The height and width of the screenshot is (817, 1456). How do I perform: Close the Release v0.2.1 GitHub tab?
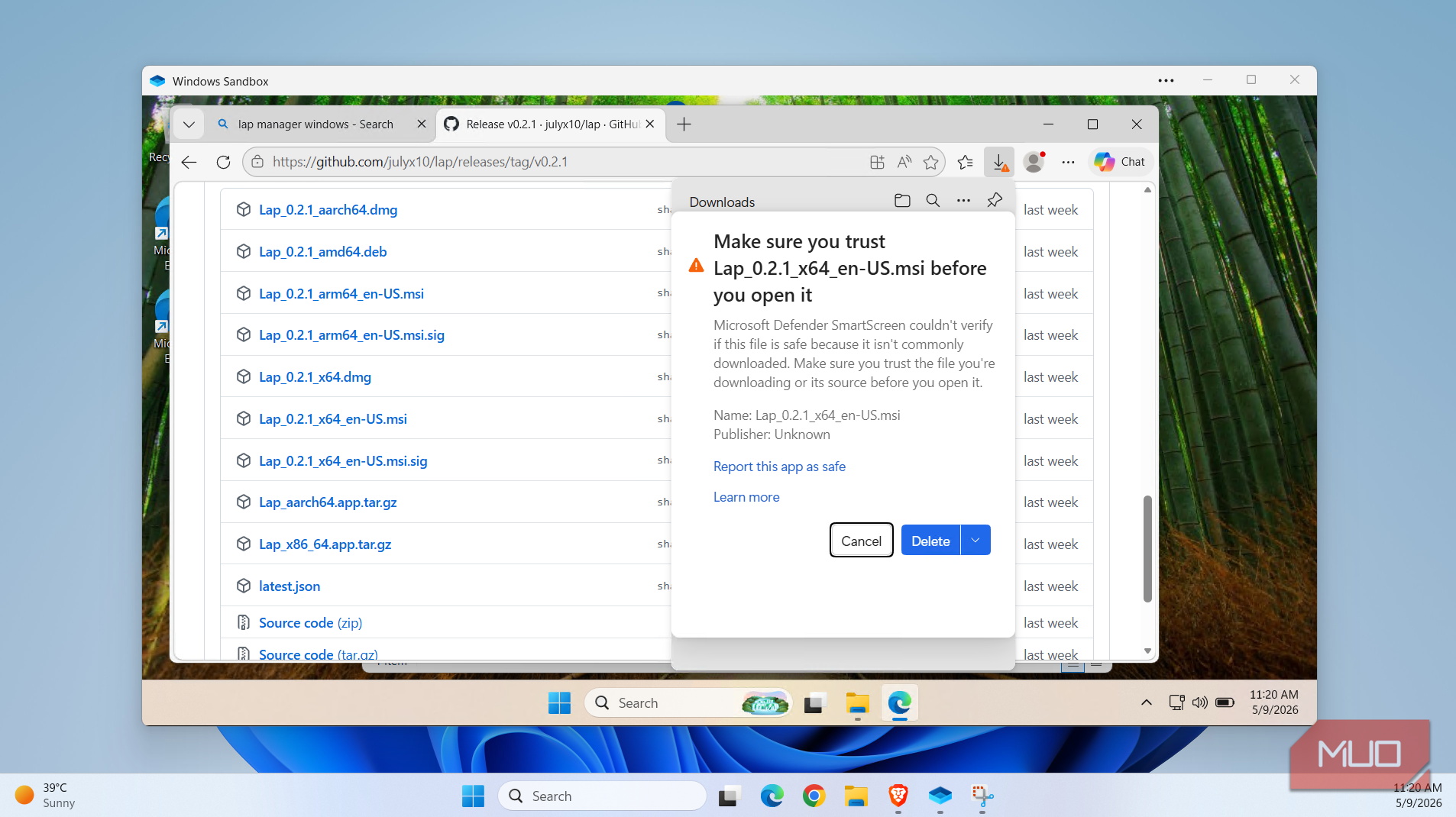point(650,124)
